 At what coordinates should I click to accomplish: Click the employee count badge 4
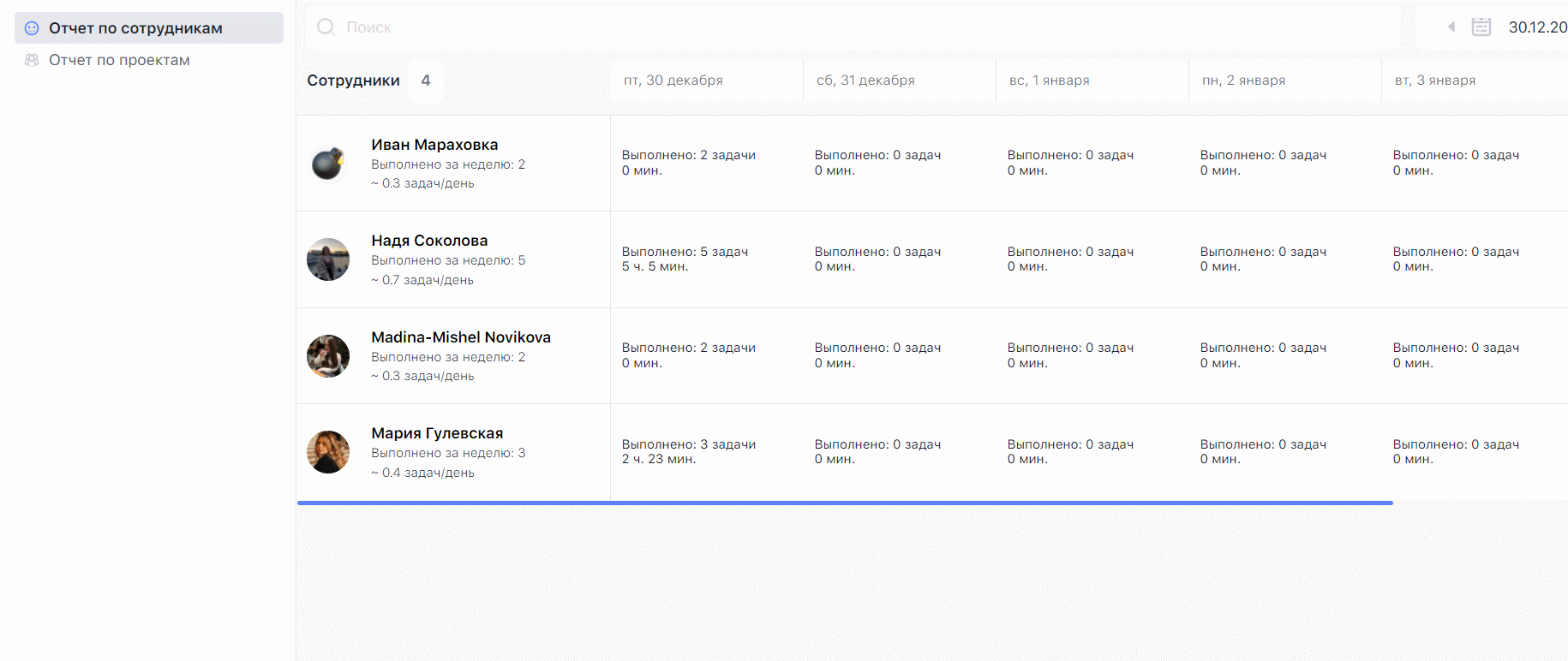click(426, 80)
